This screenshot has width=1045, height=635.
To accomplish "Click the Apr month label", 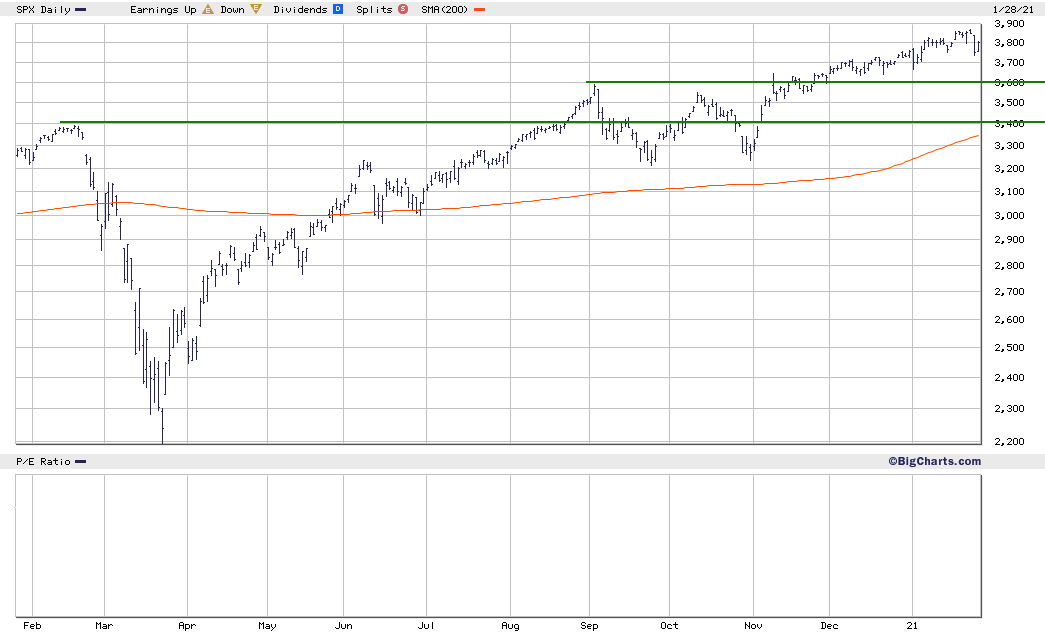I will pyautogui.click(x=187, y=626).
